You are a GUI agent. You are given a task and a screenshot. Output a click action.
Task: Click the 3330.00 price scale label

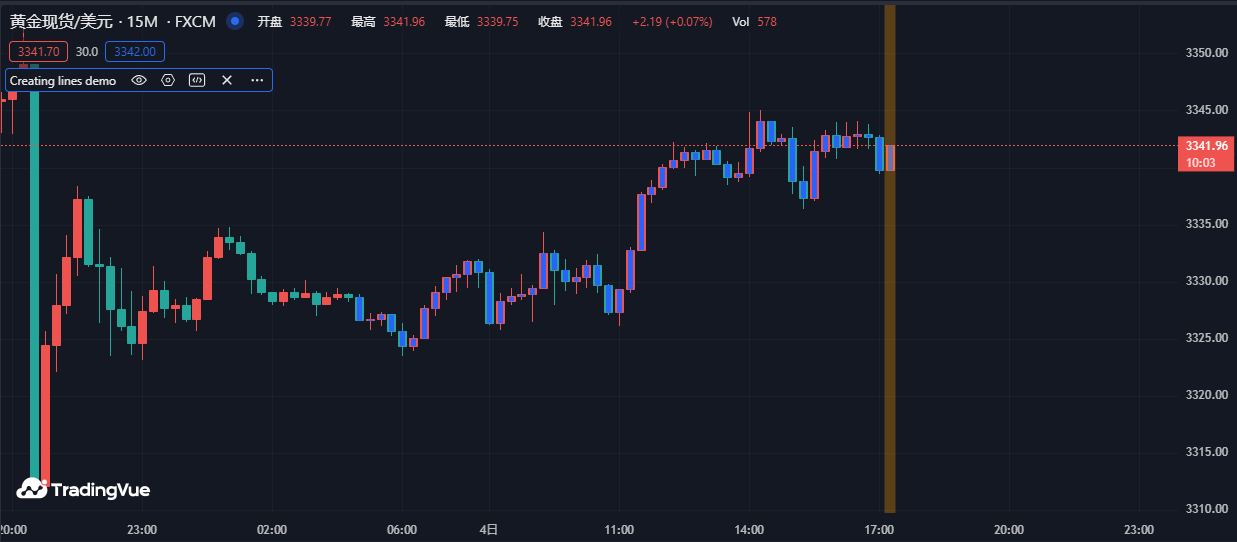point(1205,281)
